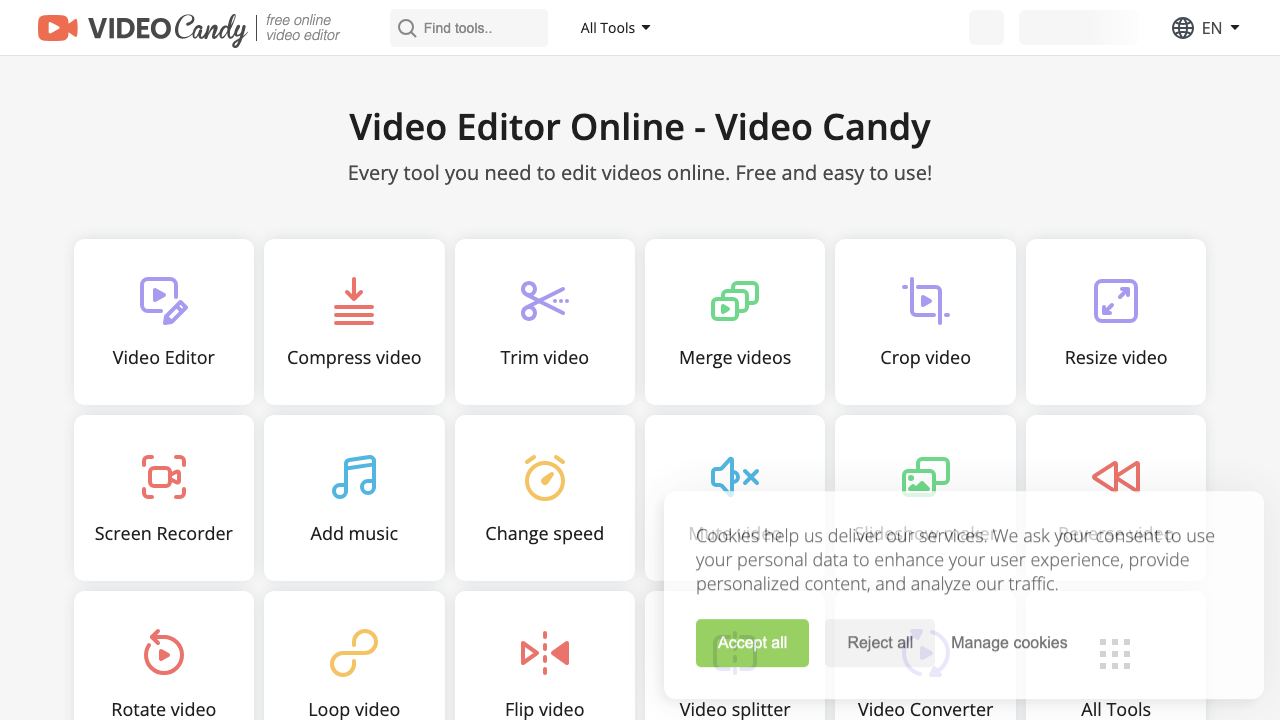Click the Video Candy logo

[142, 28]
